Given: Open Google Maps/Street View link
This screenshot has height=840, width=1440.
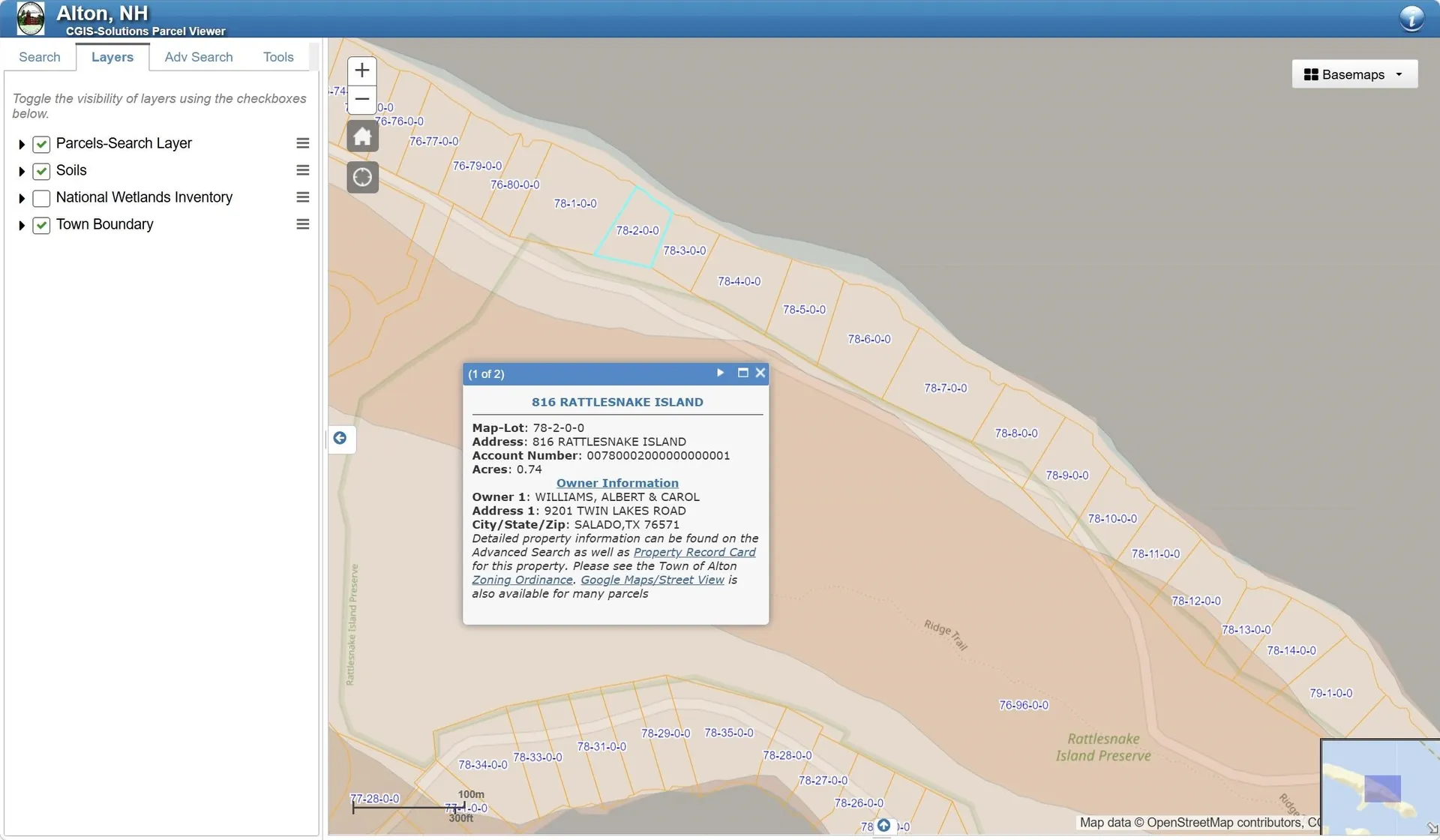Looking at the screenshot, I should point(652,580).
